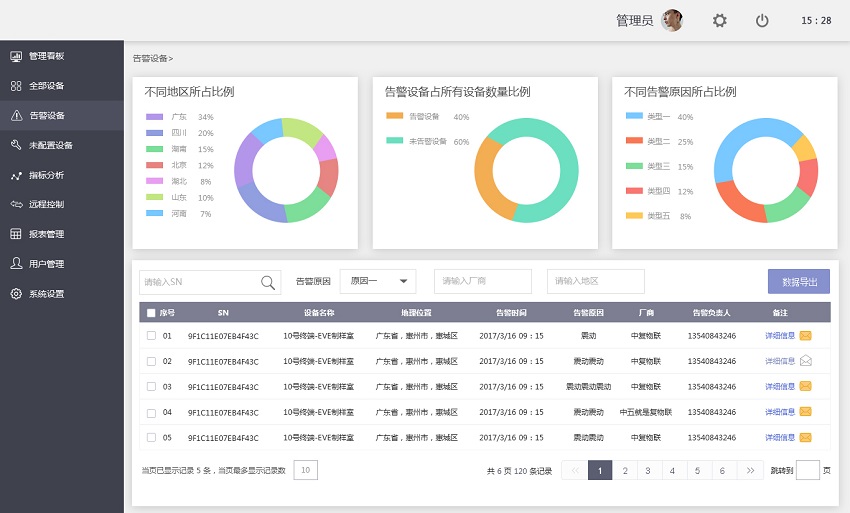Click the 报表管理 table icon

coord(16,234)
